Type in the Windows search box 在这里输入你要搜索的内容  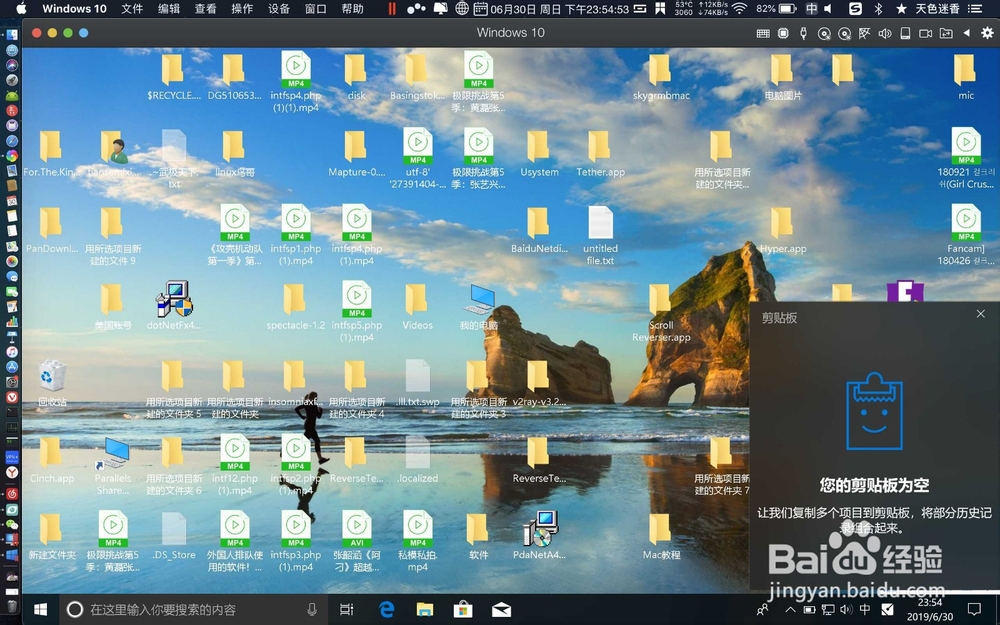[x=191, y=610]
